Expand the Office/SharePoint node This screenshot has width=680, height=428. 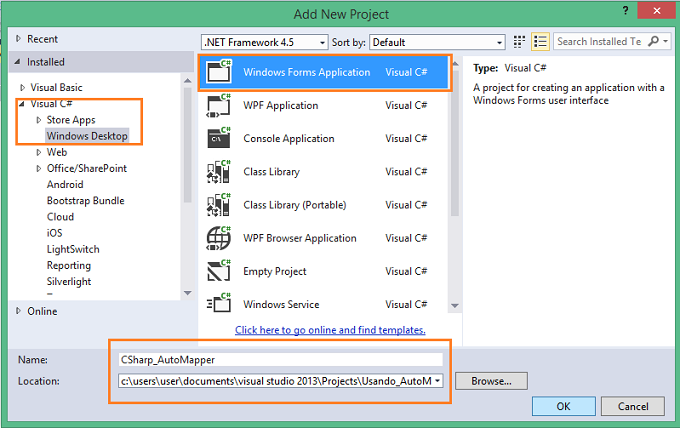(x=39, y=168)
